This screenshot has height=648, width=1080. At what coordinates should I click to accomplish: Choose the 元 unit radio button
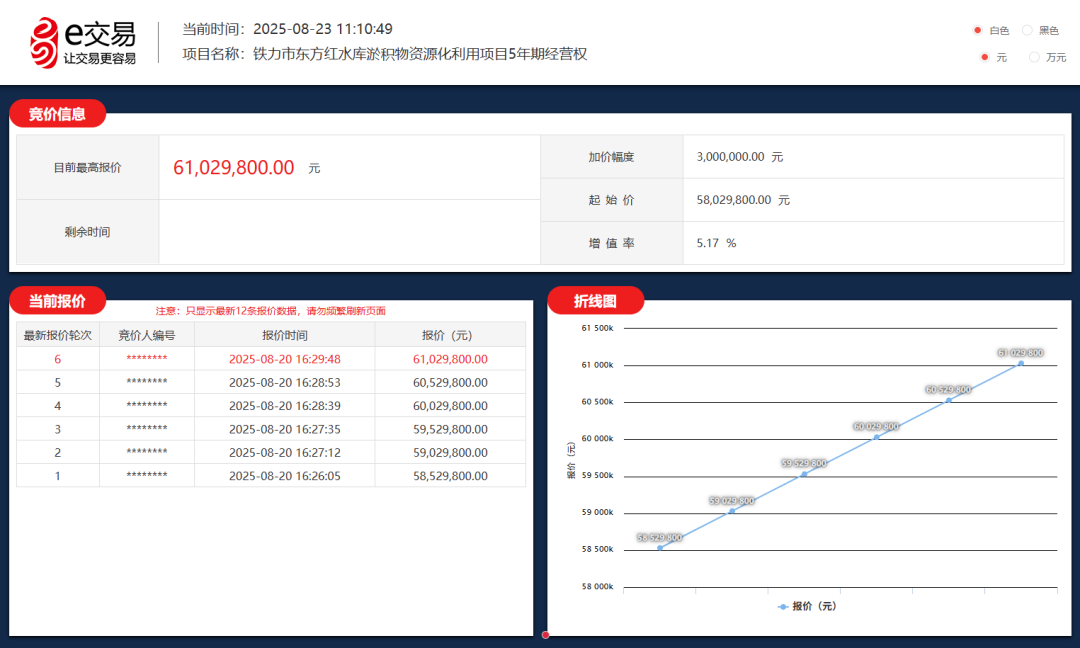[x=985, y=57]
